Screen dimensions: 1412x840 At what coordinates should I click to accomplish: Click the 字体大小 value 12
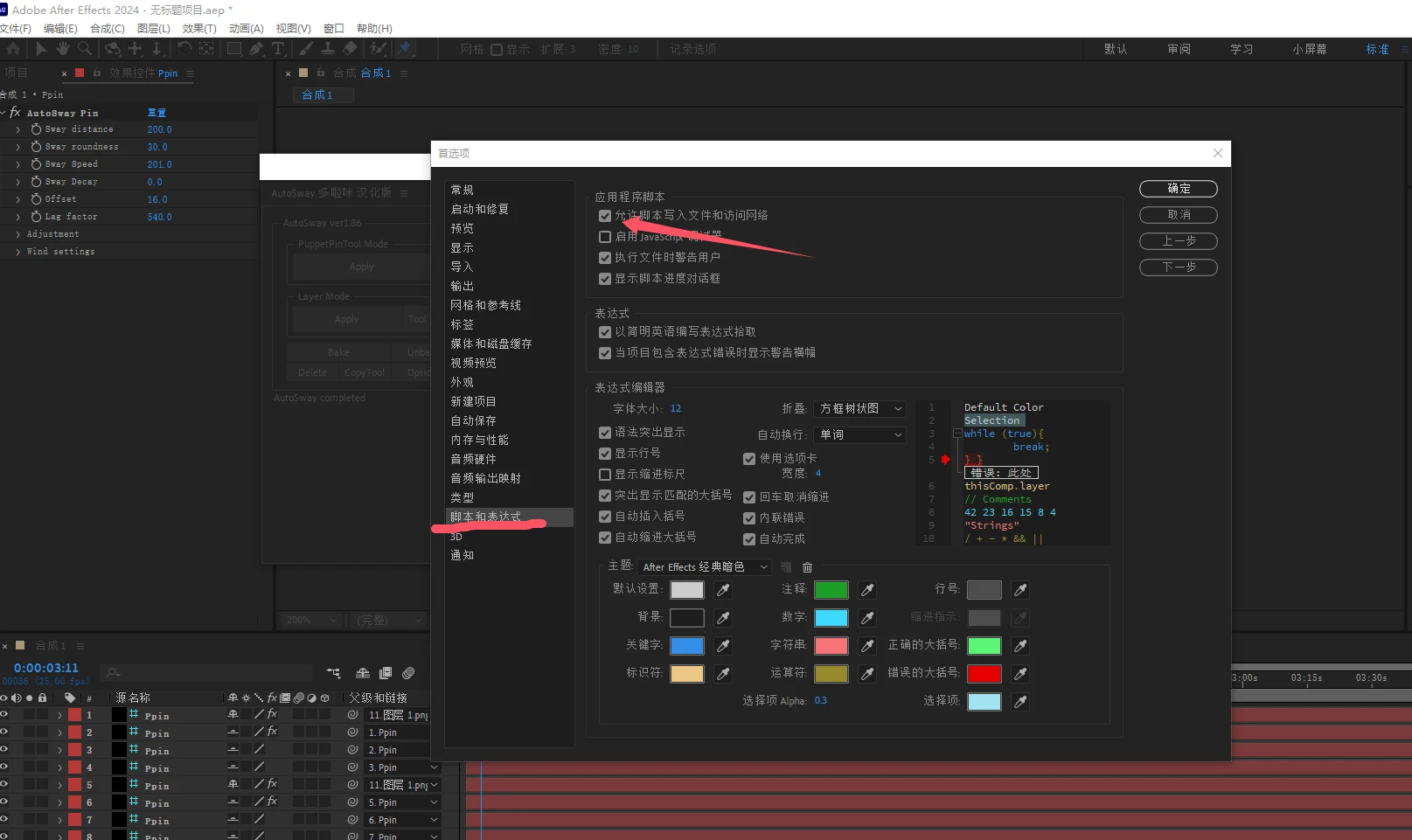point(676,409)
